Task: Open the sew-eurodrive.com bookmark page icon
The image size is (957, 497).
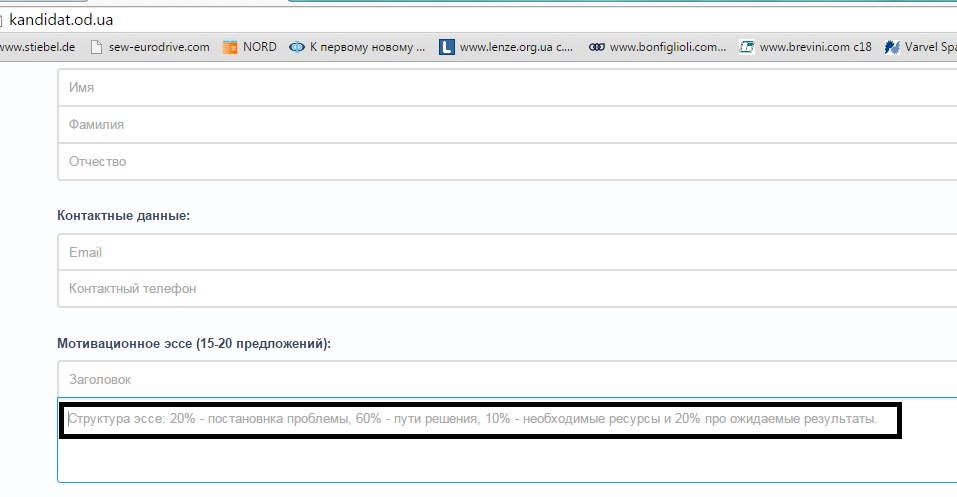Action: [x=97, y=46]
